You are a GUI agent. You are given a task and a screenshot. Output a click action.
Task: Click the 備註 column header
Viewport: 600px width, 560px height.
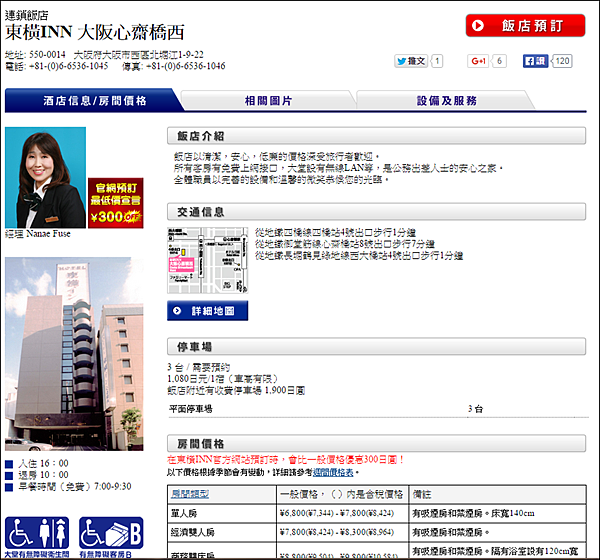point(497,494)
